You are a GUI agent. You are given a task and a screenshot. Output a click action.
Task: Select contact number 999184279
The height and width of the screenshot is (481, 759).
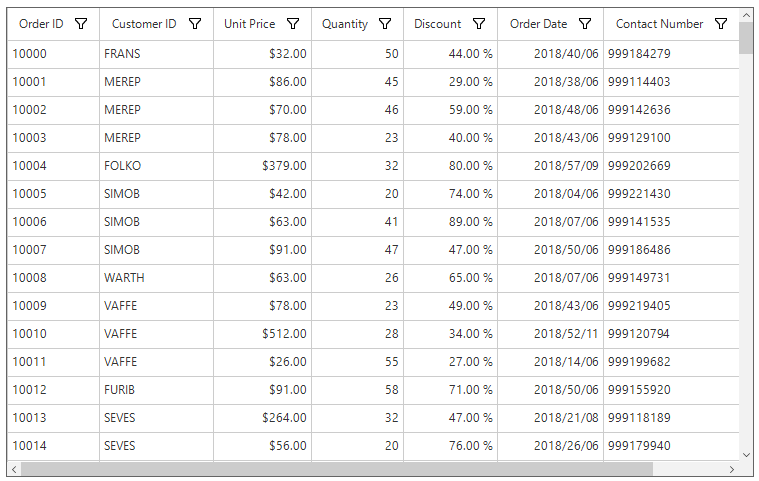[671, 54]
